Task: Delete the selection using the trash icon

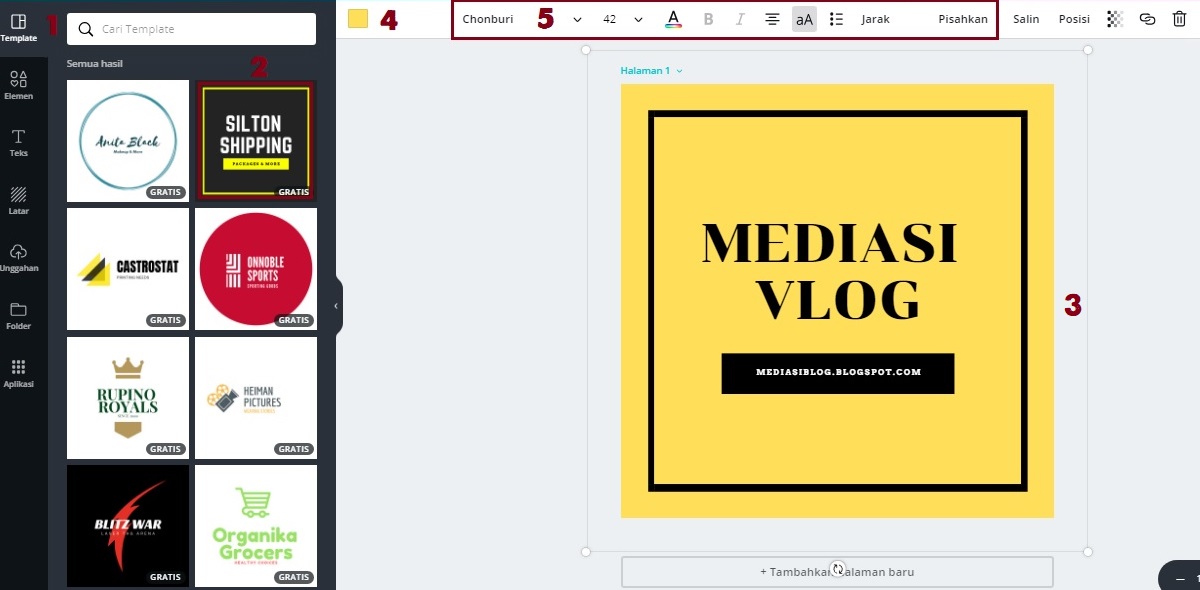Action: coord(1180,18)
